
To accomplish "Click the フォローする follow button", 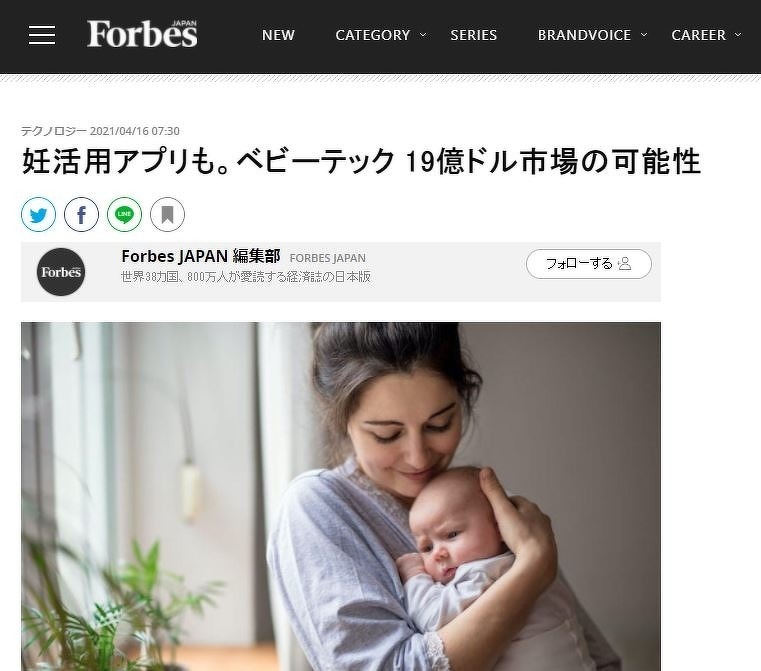I will tap(589, 264).
